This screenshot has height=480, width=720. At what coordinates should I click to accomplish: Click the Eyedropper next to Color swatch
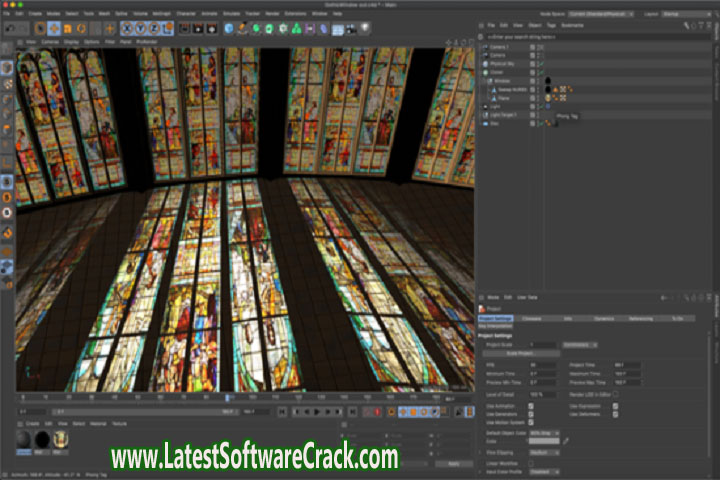(x=566, y=441)
